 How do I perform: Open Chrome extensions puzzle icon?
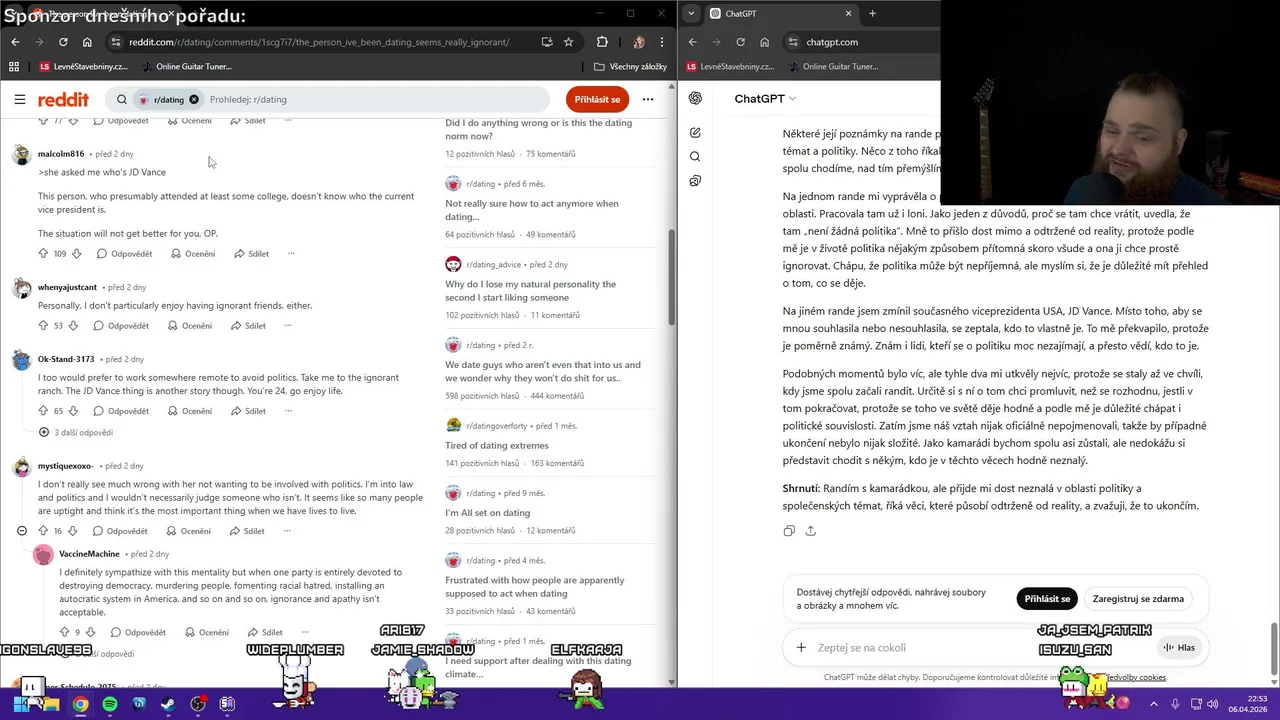coord(602,42)
